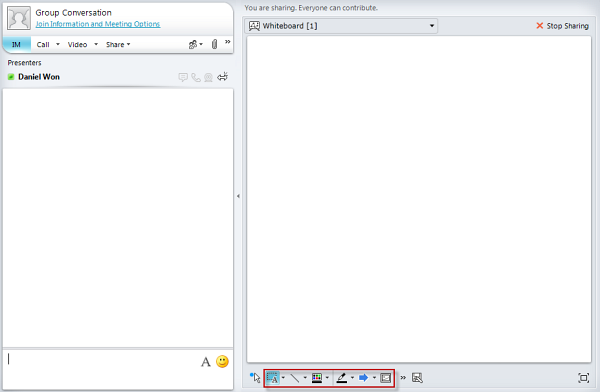Toggle full-screen view of the whiteboard
The image size is (600, 392).
[x=584, y=378]
